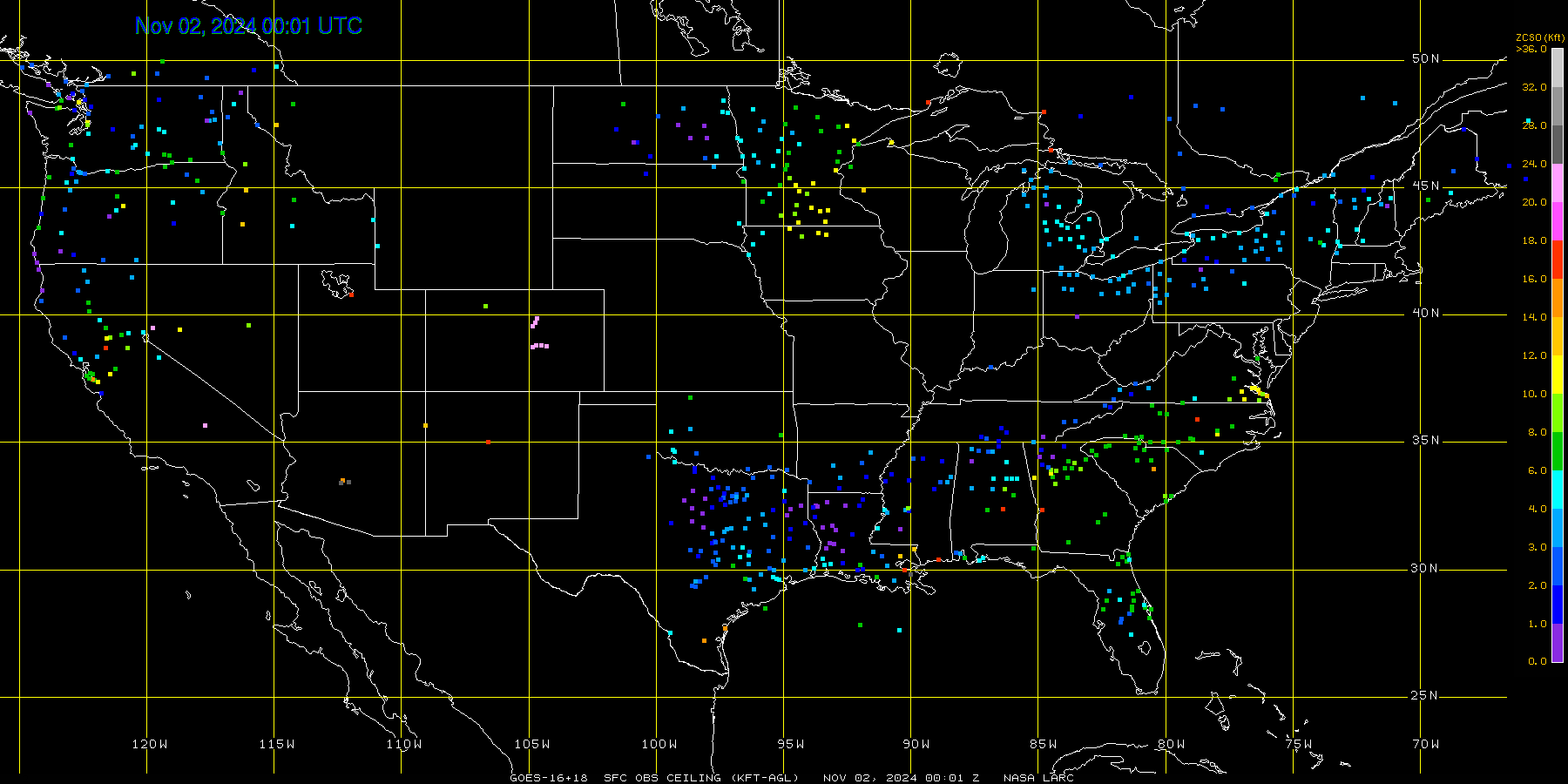Image resolution: width=1568 pixels, height=784 pixels.
Task: Click the 120W longitude label
Action: tap(150, 744)
